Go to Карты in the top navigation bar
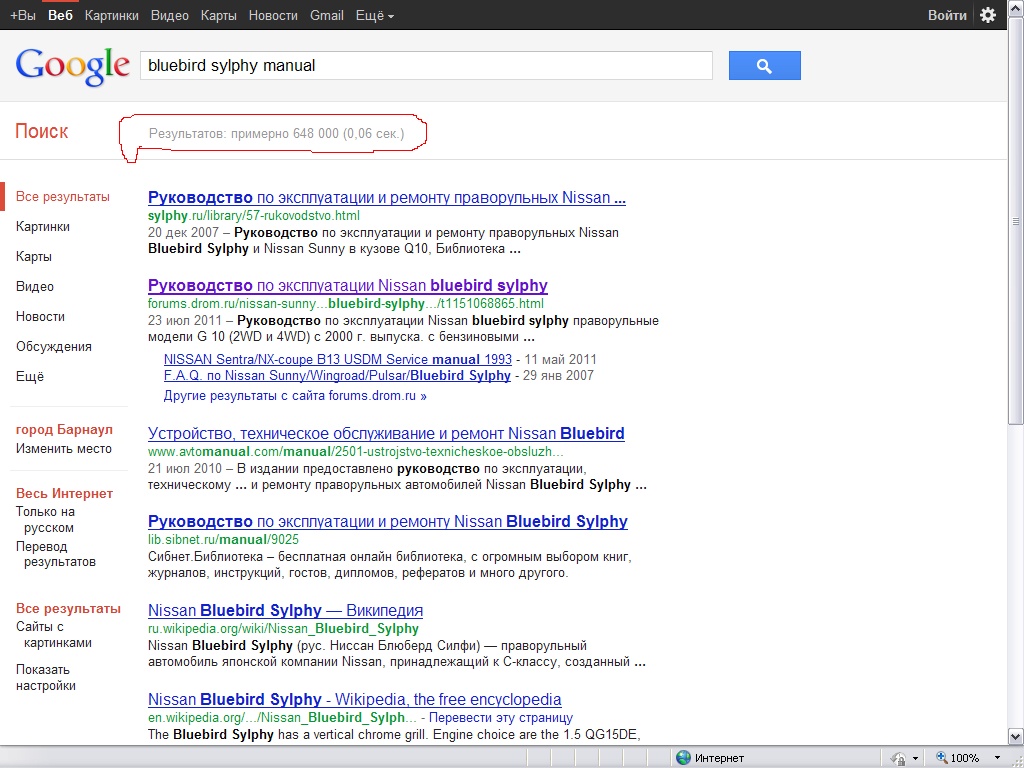Viewport: 1024px width, 768px height. [x=219, y=15]
